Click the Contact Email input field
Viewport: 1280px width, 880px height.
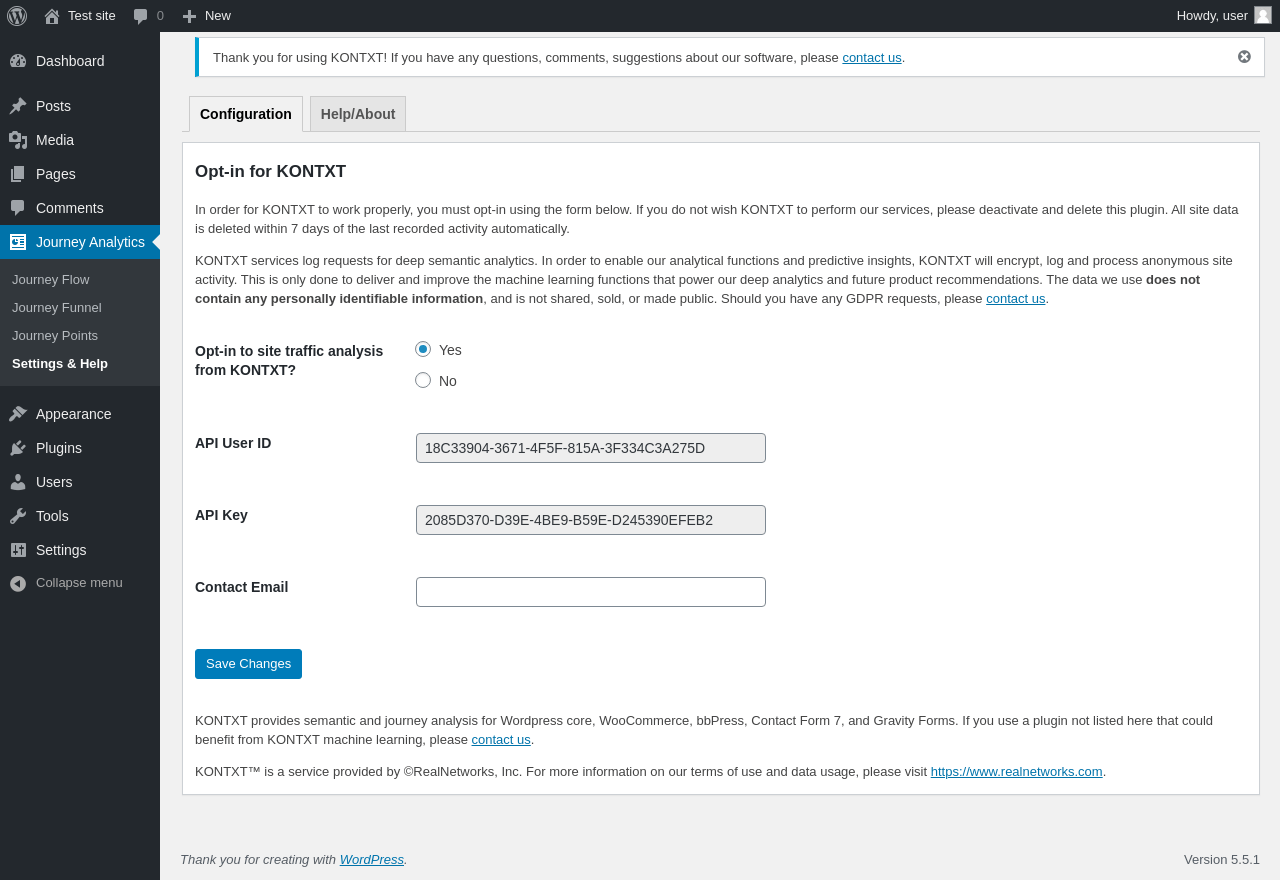coord(591,592)
